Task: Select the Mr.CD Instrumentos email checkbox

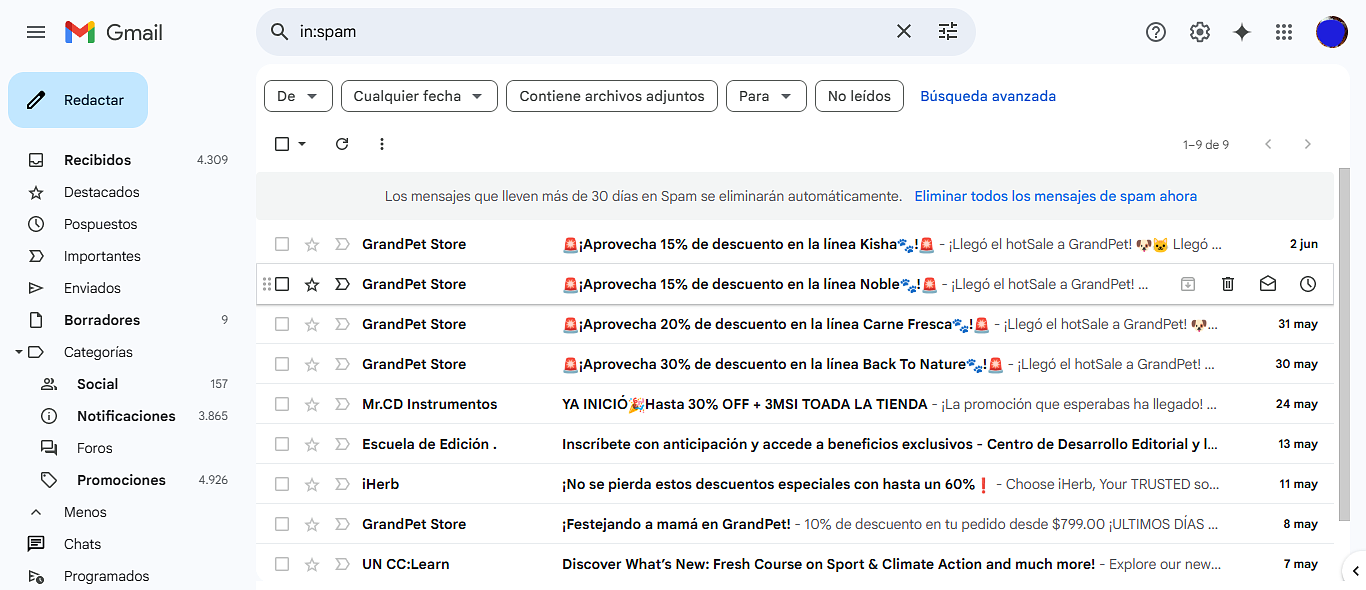Action: [x=281, y=404]
